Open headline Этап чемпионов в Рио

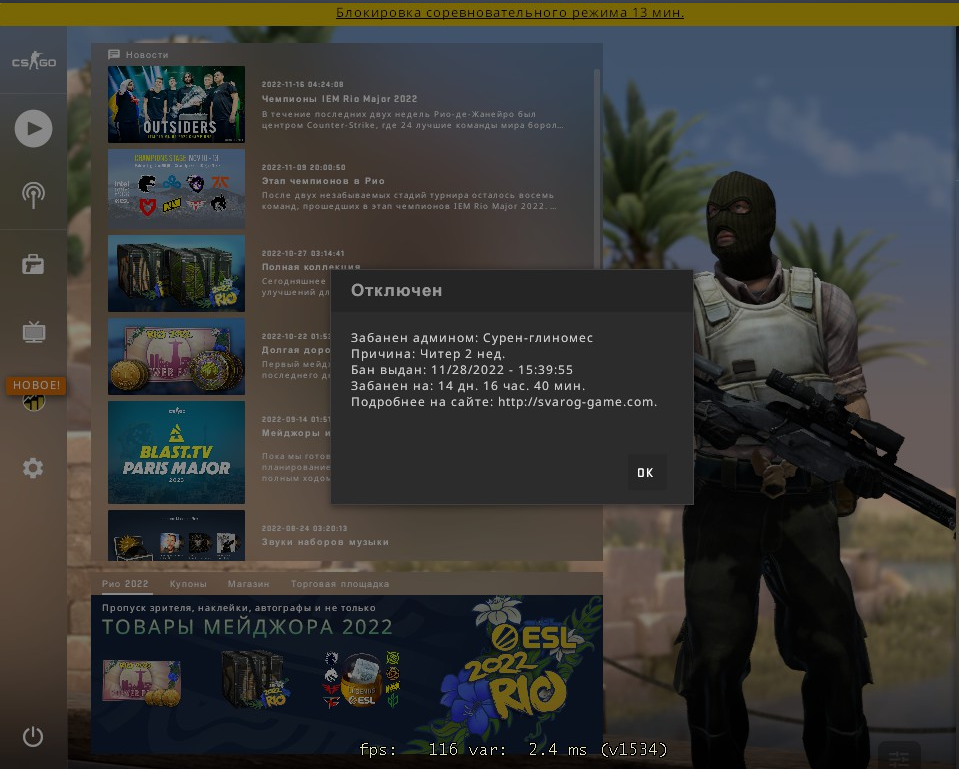tap(323, 181)
